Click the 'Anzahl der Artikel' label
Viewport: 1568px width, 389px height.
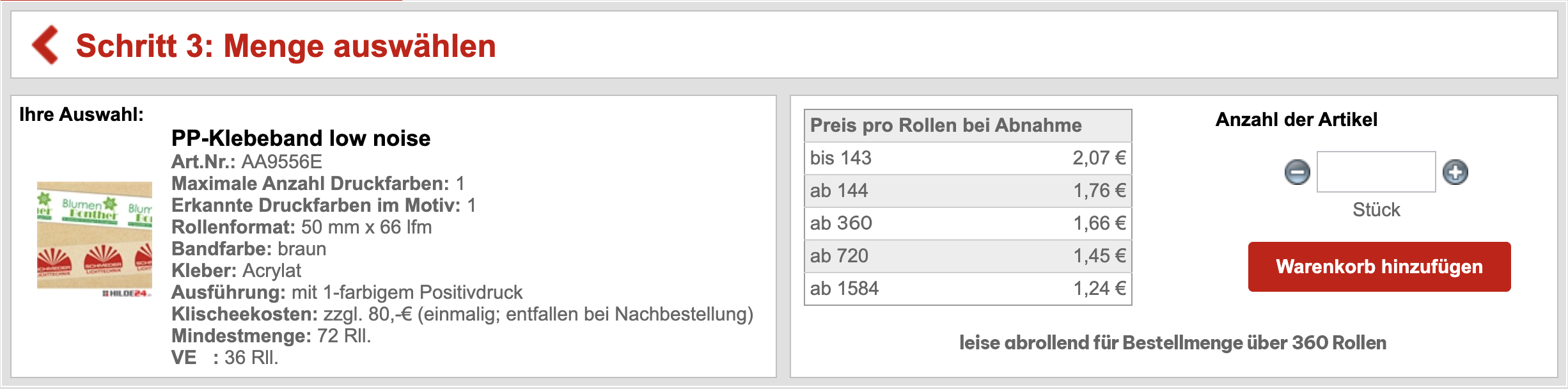pos(1296,120)
